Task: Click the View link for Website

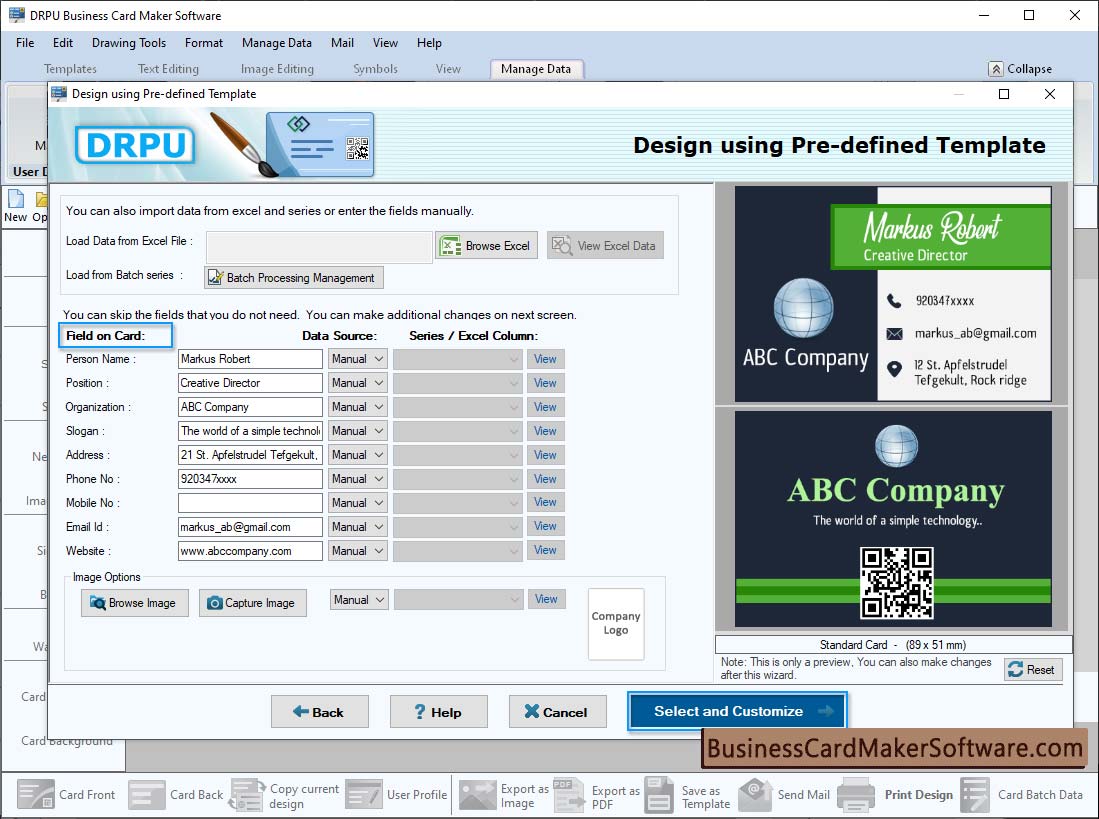Action: [545, 551]
